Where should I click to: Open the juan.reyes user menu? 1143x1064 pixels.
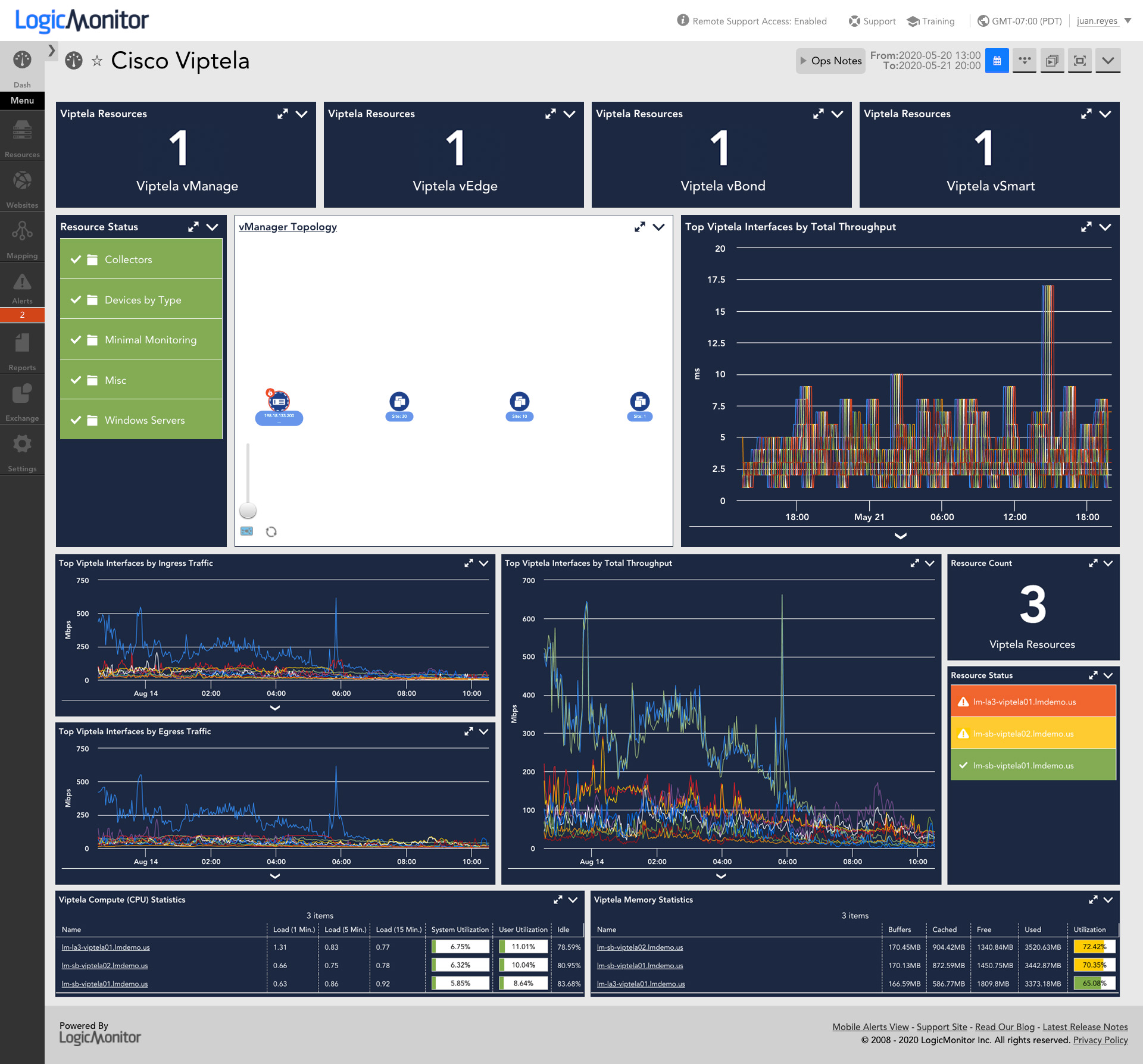click(x=1104, y=21)
